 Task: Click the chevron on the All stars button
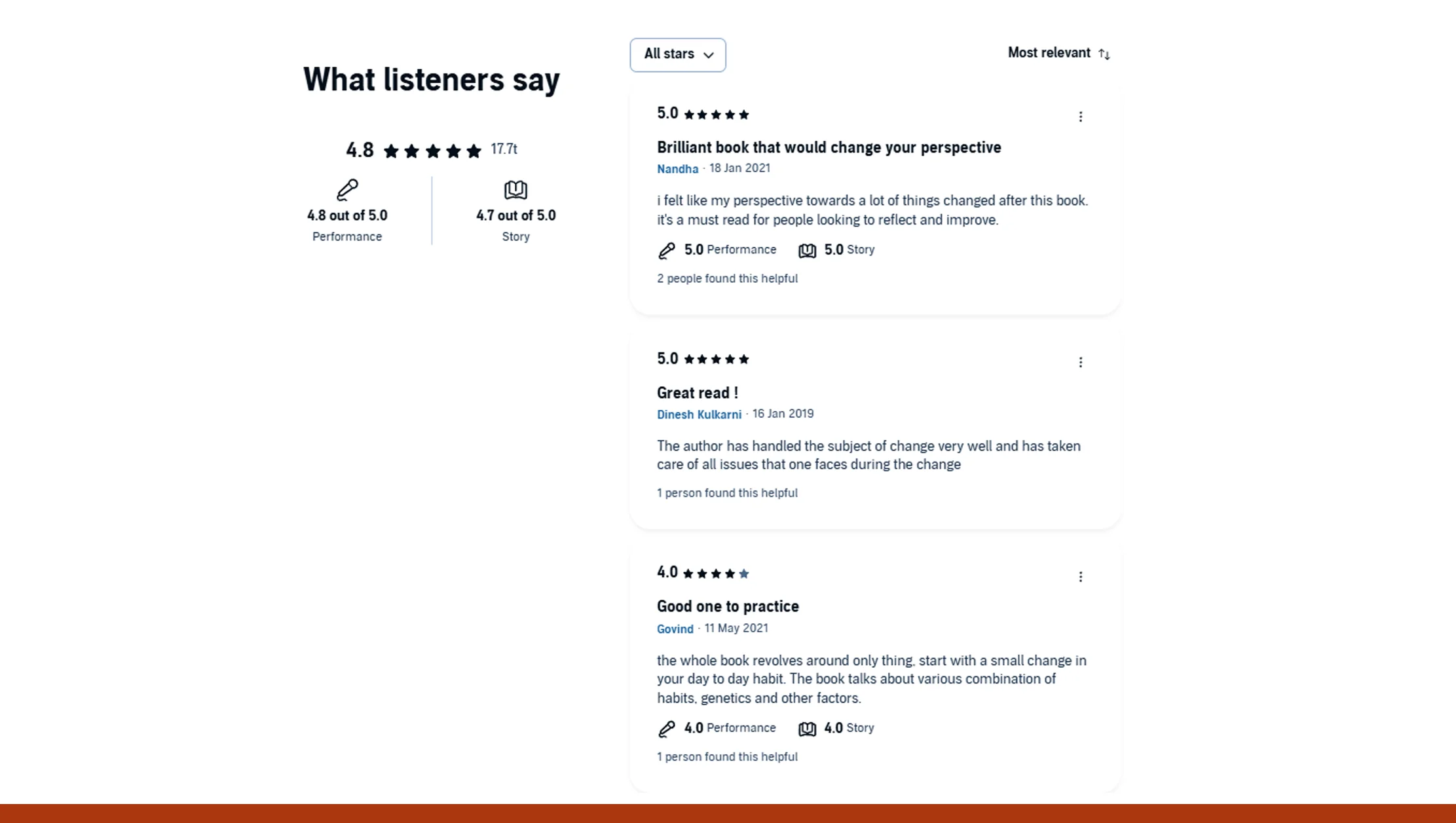[709, 56]
